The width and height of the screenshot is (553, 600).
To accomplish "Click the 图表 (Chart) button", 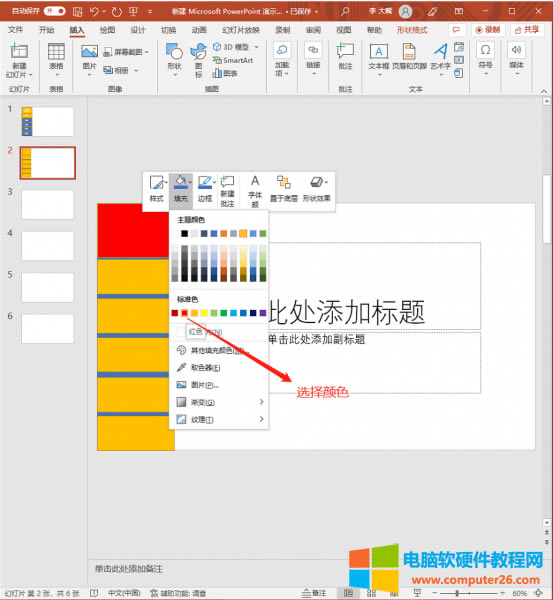I will pos(225,73).
